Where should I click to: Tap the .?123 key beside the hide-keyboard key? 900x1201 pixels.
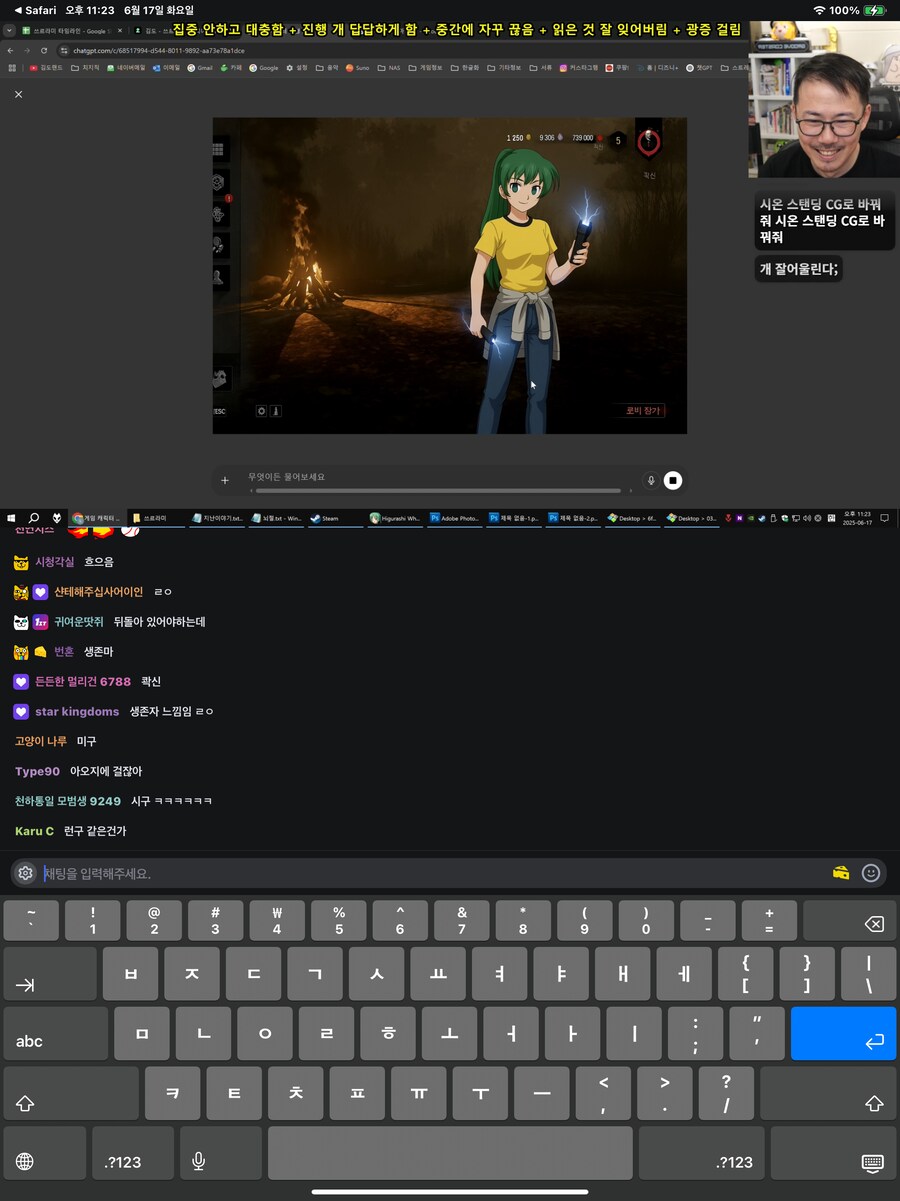[x=702, y=1153]
